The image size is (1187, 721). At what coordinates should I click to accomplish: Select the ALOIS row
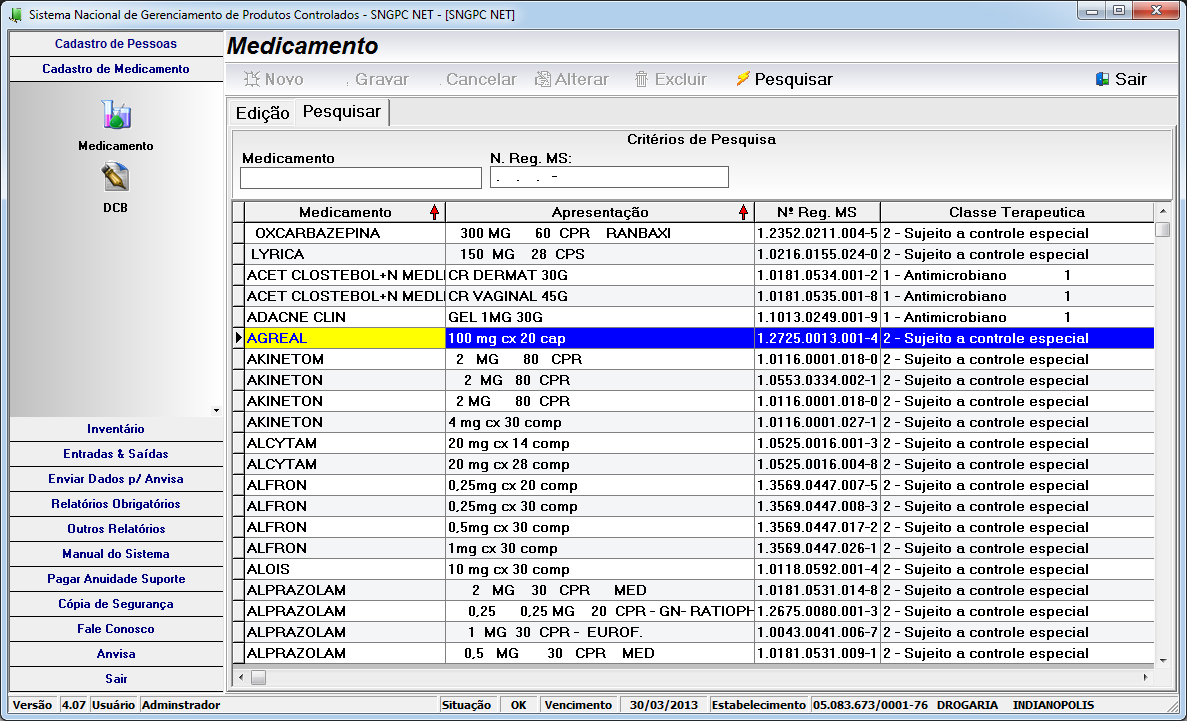pyautogui.click(x=693, y=570)
